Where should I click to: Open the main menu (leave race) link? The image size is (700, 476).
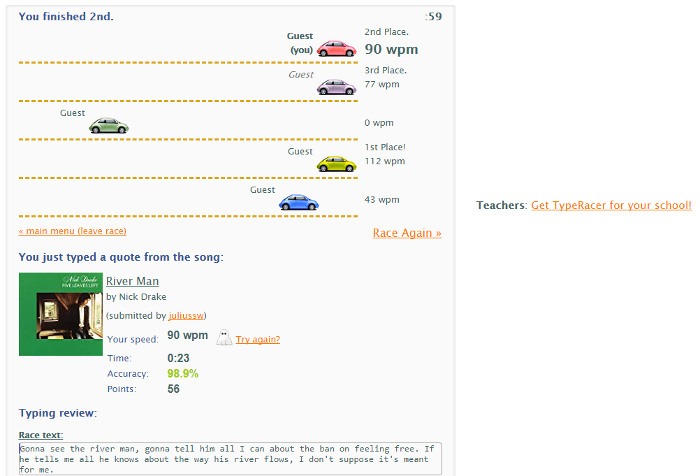[x=72, y=231]
